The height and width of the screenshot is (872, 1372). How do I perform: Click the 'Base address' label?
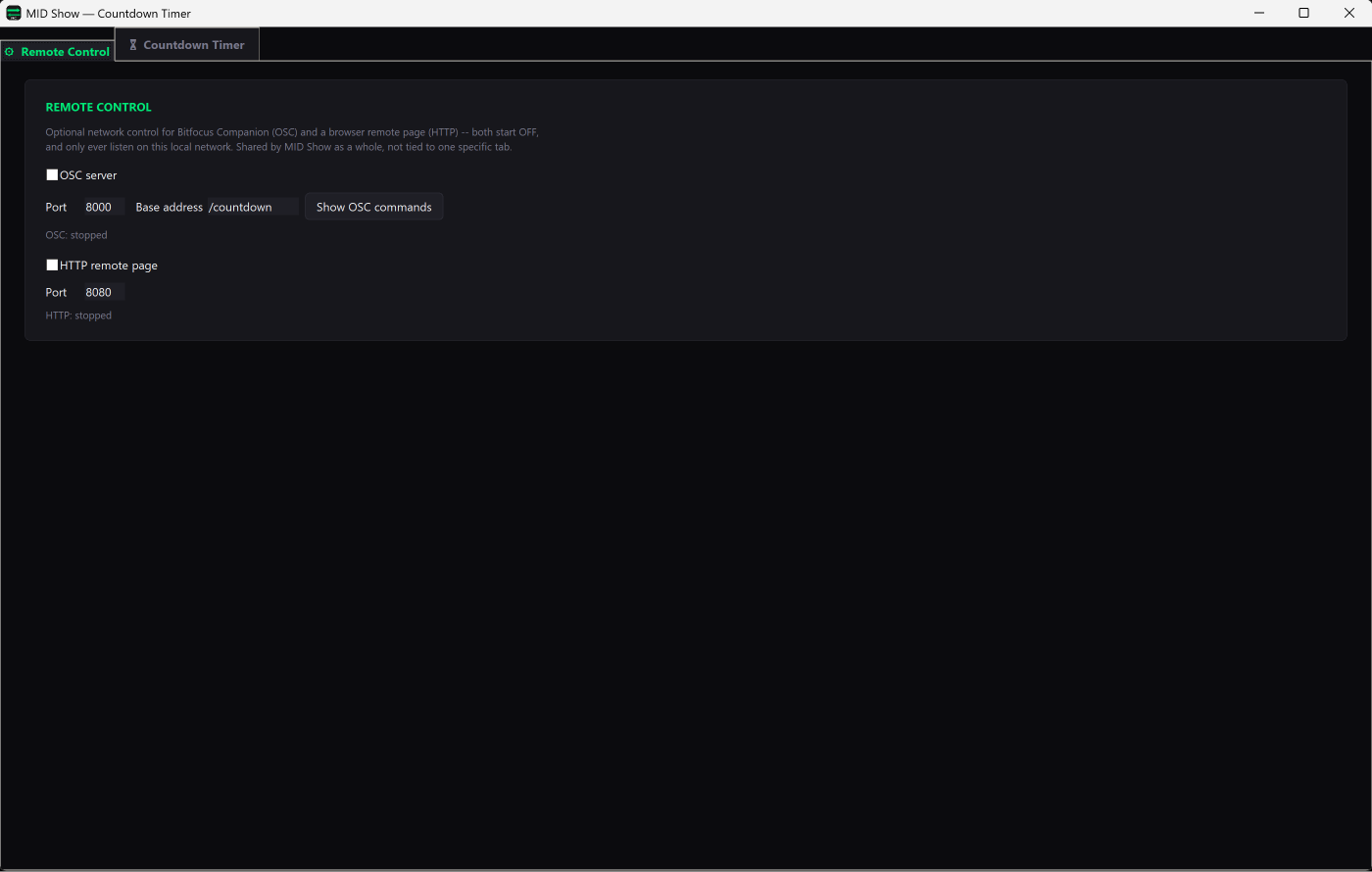click(x=169, y=207)
